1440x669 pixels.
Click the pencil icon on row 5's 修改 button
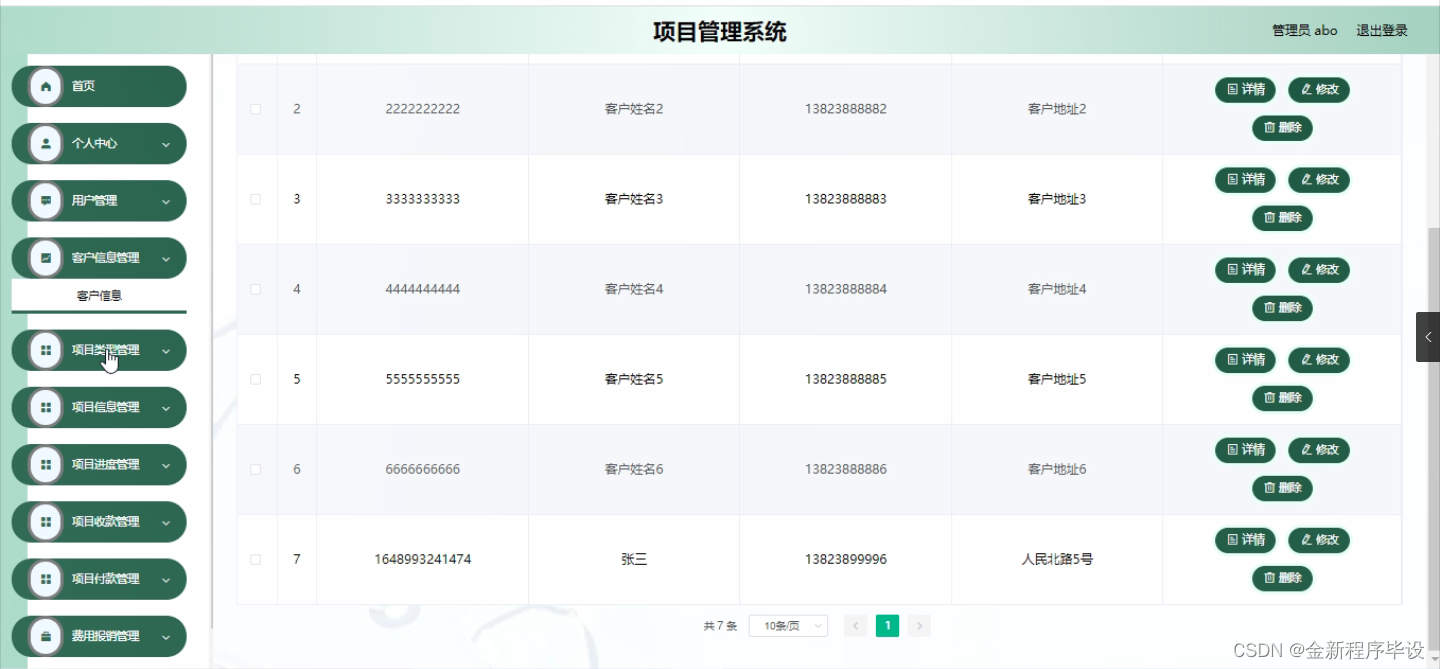[x=1306, y=359]
